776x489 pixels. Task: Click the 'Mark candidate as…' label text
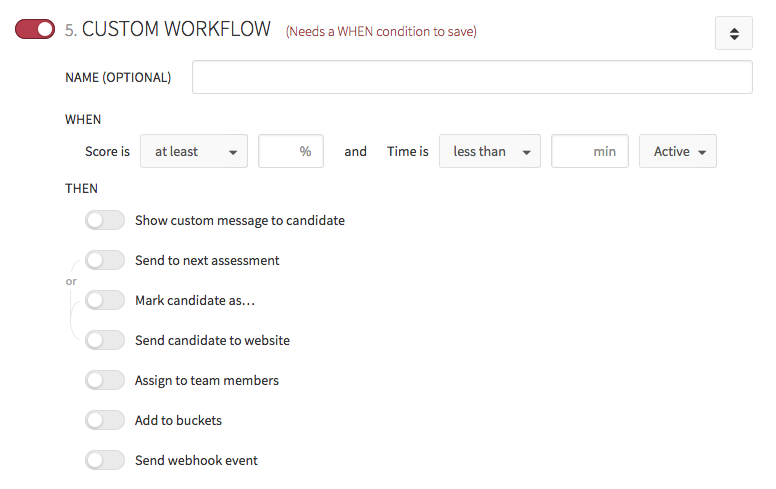[x=188, y=300]
